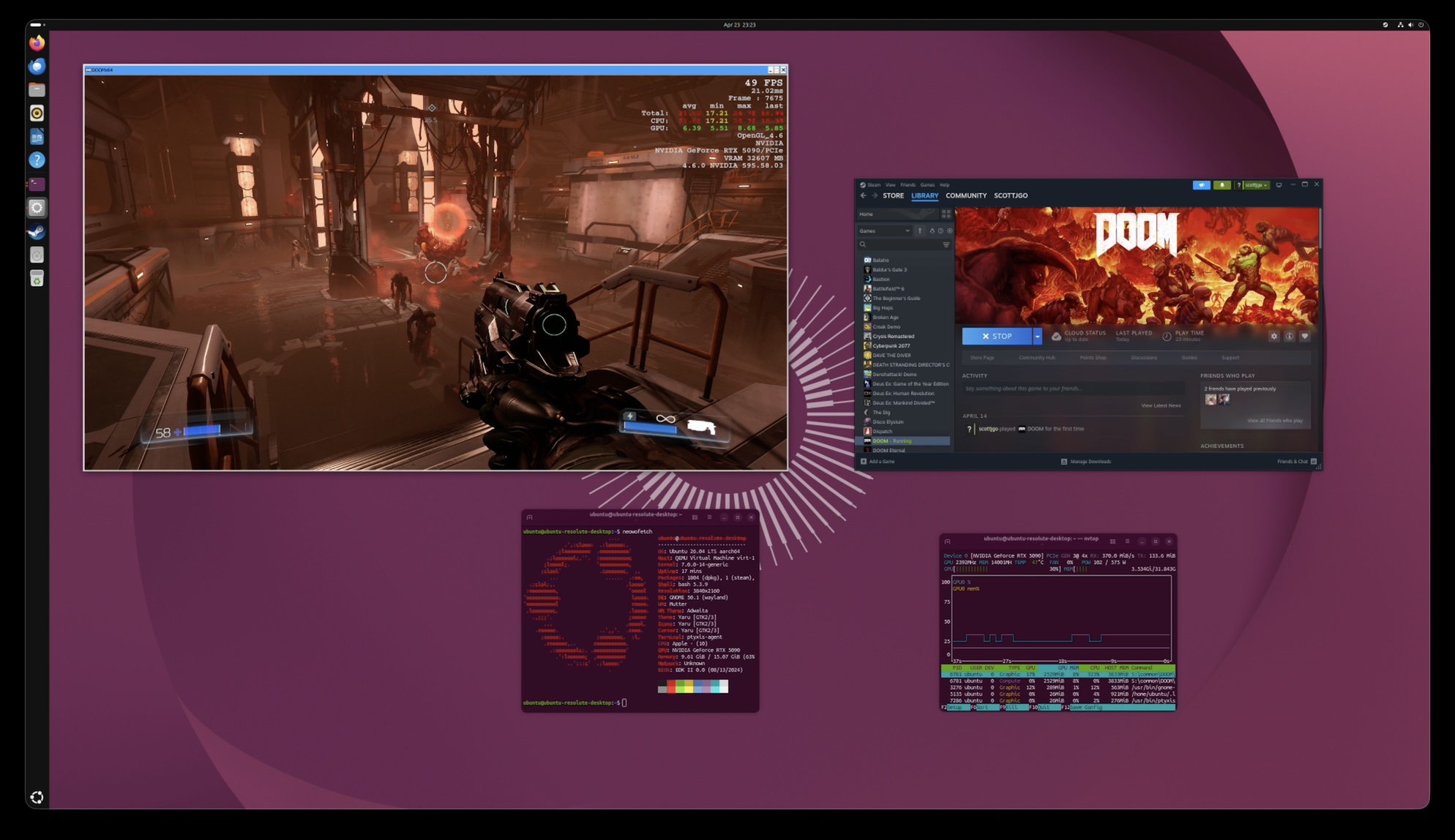
Task: Switch to the COMMUNITY tab
Action: coord(966,195)
